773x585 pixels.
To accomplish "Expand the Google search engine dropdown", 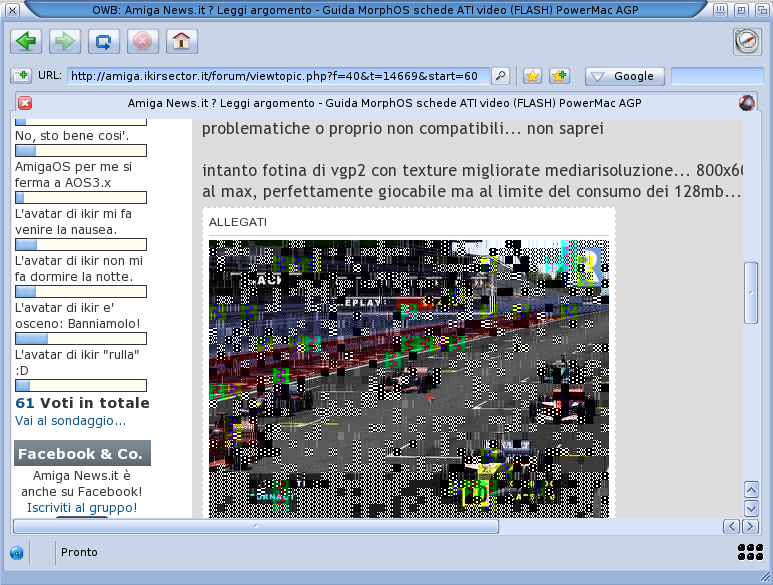I will pos(625,76).
